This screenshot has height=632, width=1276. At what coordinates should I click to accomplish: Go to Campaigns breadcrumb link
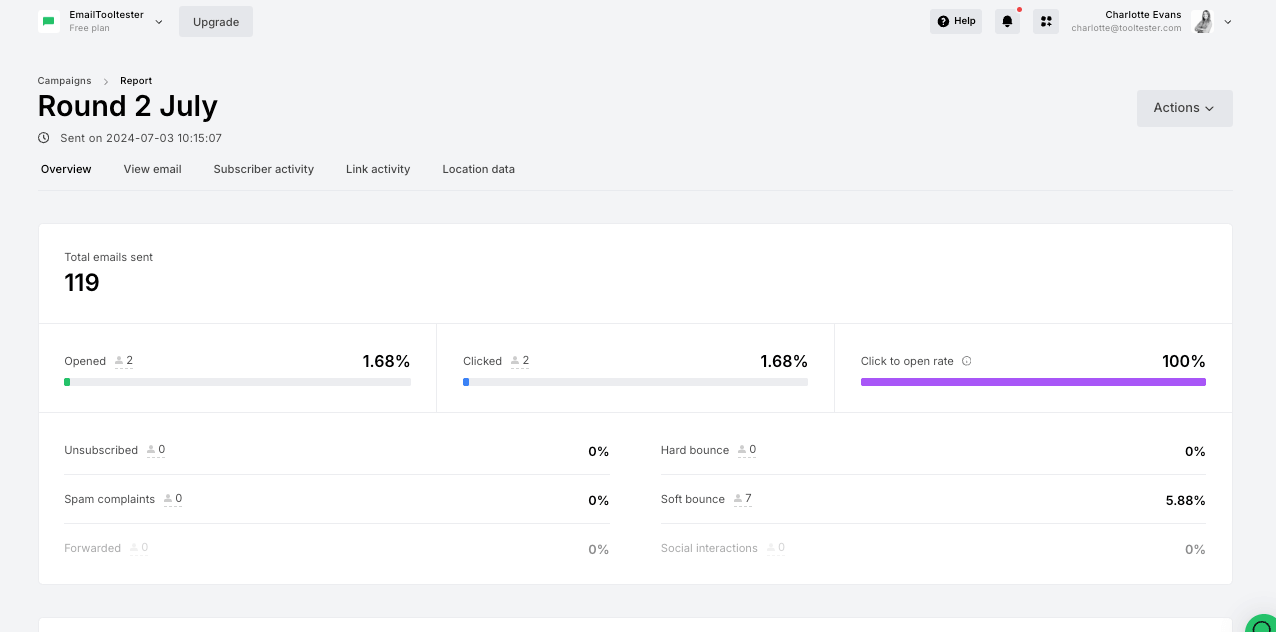65,81
